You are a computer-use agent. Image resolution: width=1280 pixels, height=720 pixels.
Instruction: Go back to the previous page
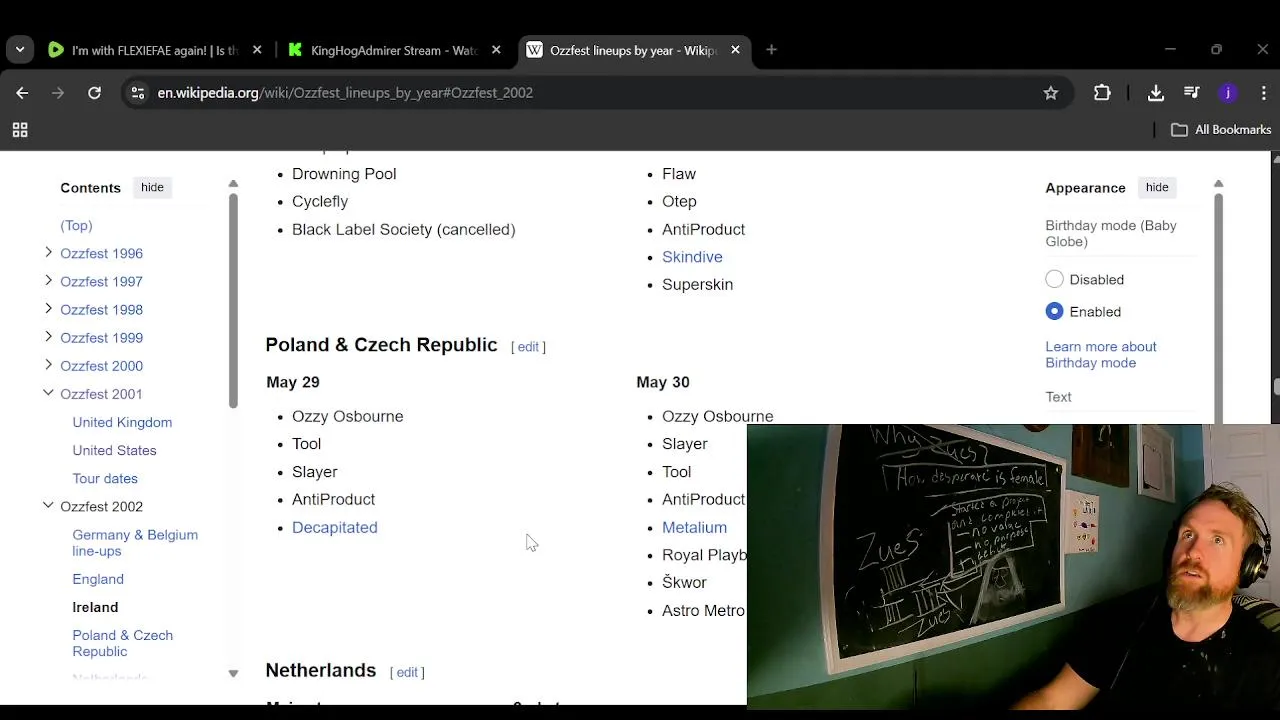(x=22, y=93)
